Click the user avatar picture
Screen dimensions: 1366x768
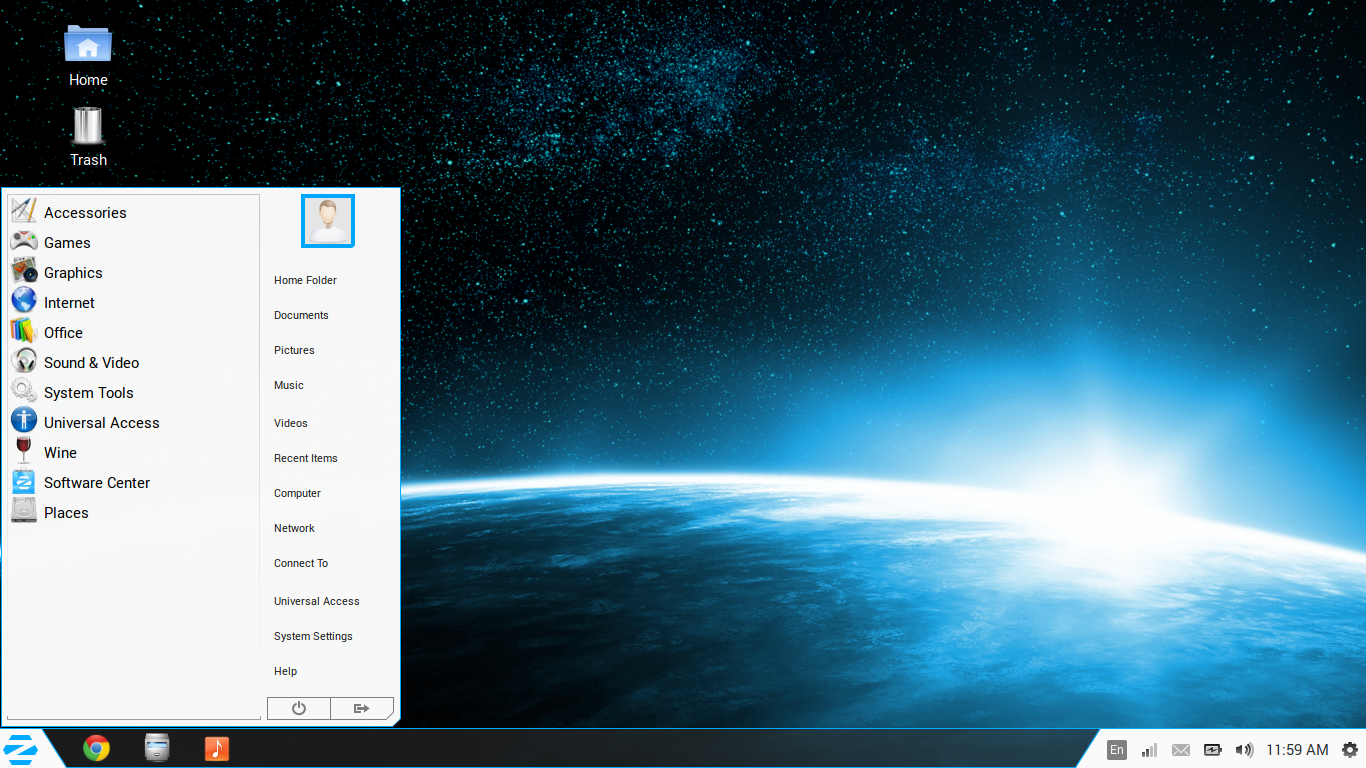tap(328, 221)
